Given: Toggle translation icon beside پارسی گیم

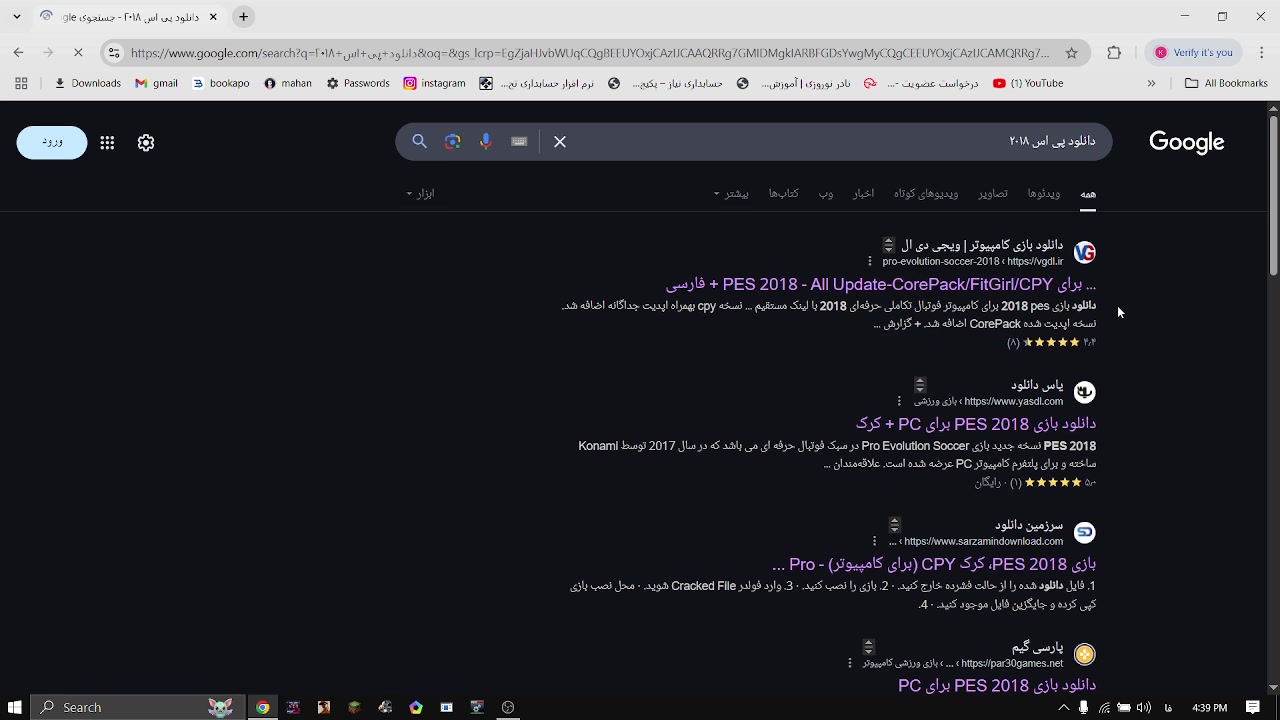Looking at the screenshot, I should click(868, 647).
